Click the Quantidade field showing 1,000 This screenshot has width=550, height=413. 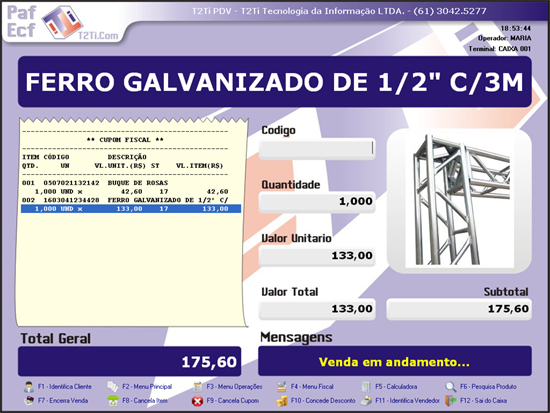[x=317, y=202]
